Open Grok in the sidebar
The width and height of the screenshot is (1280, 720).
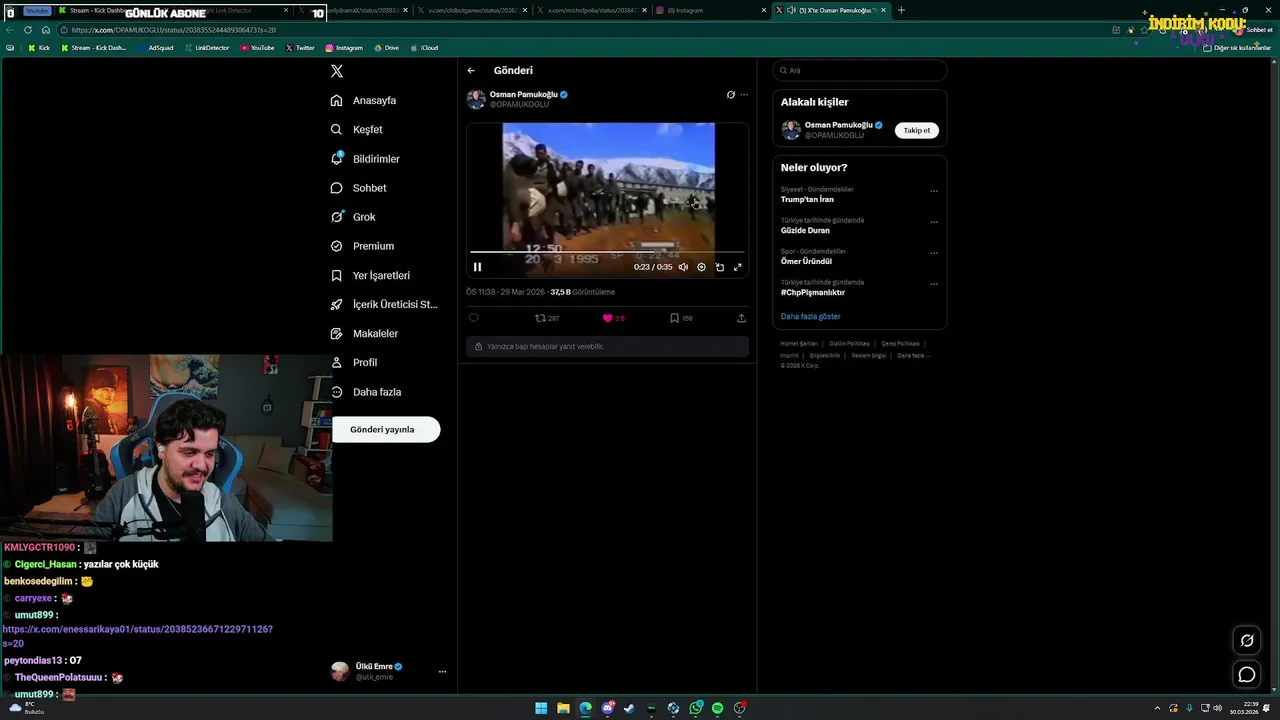[x=353, y=217]
